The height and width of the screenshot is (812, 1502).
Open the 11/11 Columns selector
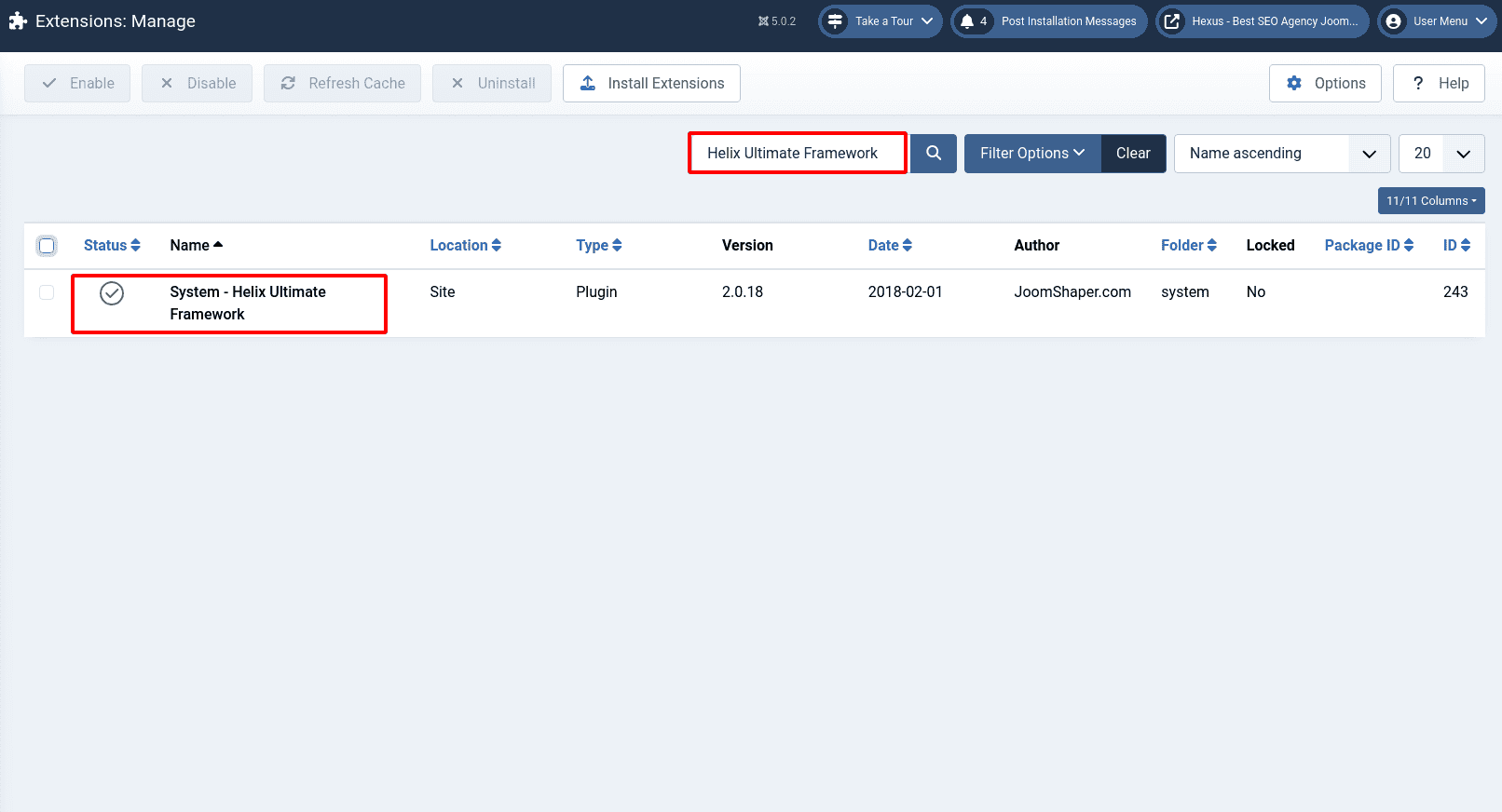pyautogui.click(x=1430, y=201)
